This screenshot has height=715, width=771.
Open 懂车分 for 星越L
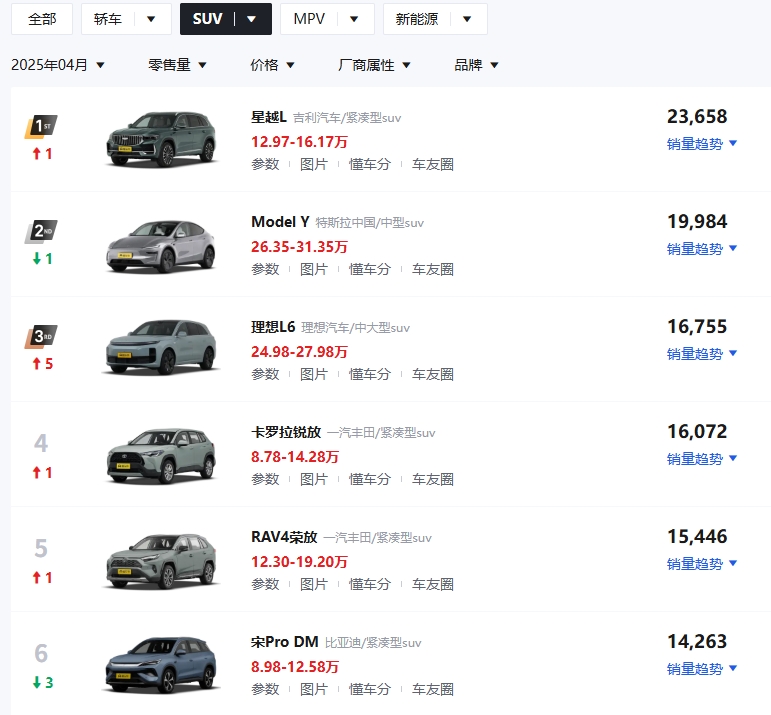pos(370,164)
